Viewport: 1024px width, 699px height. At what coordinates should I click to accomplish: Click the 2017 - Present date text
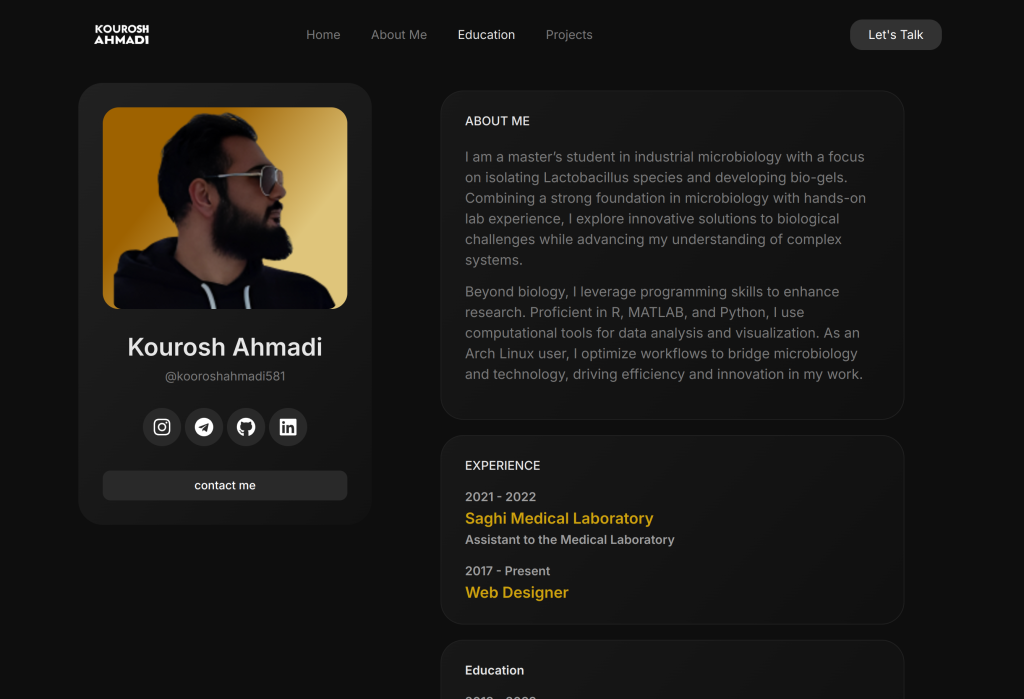(x=507, y=571)
